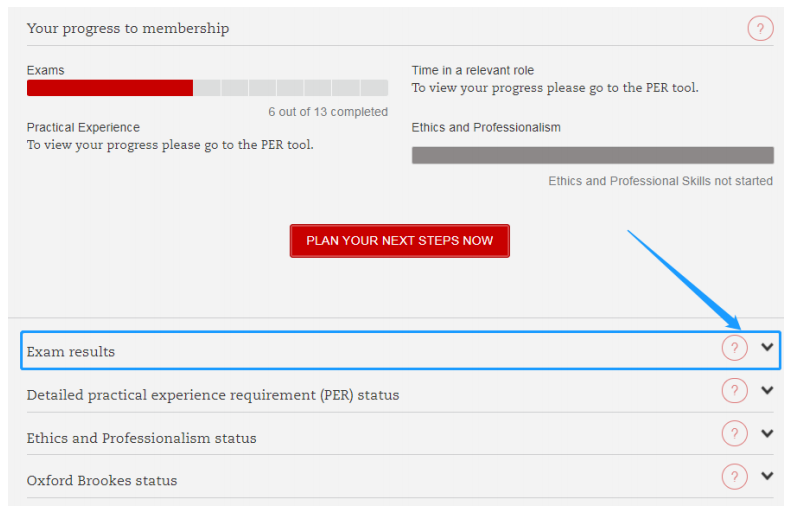Click 'Ethics and Professional Skills not started' text
The image size is (790, 512).
pyautogui.click(x=660, y=181)
